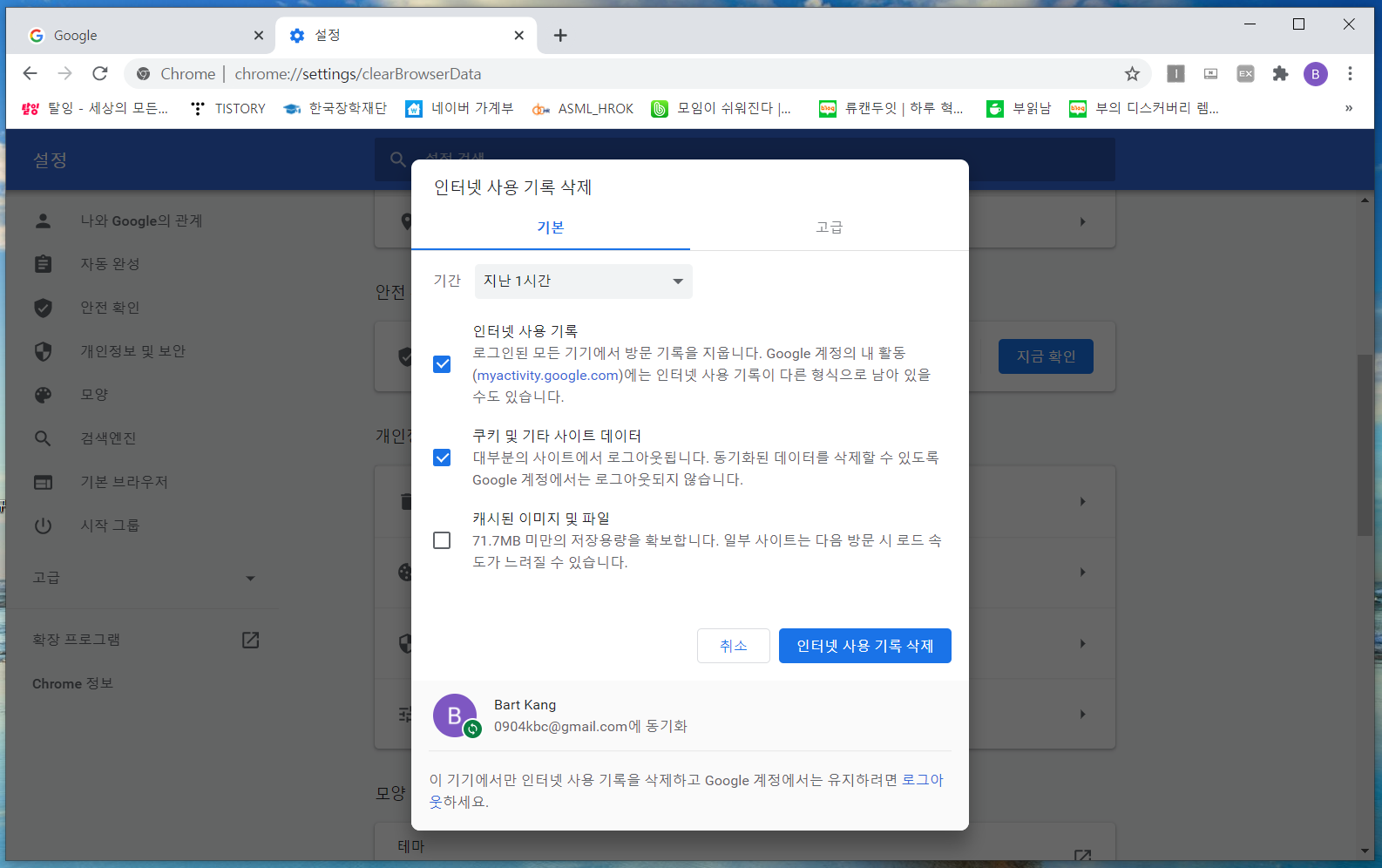Click the settings page scrollbar thumb

[x=1365, y=444]
